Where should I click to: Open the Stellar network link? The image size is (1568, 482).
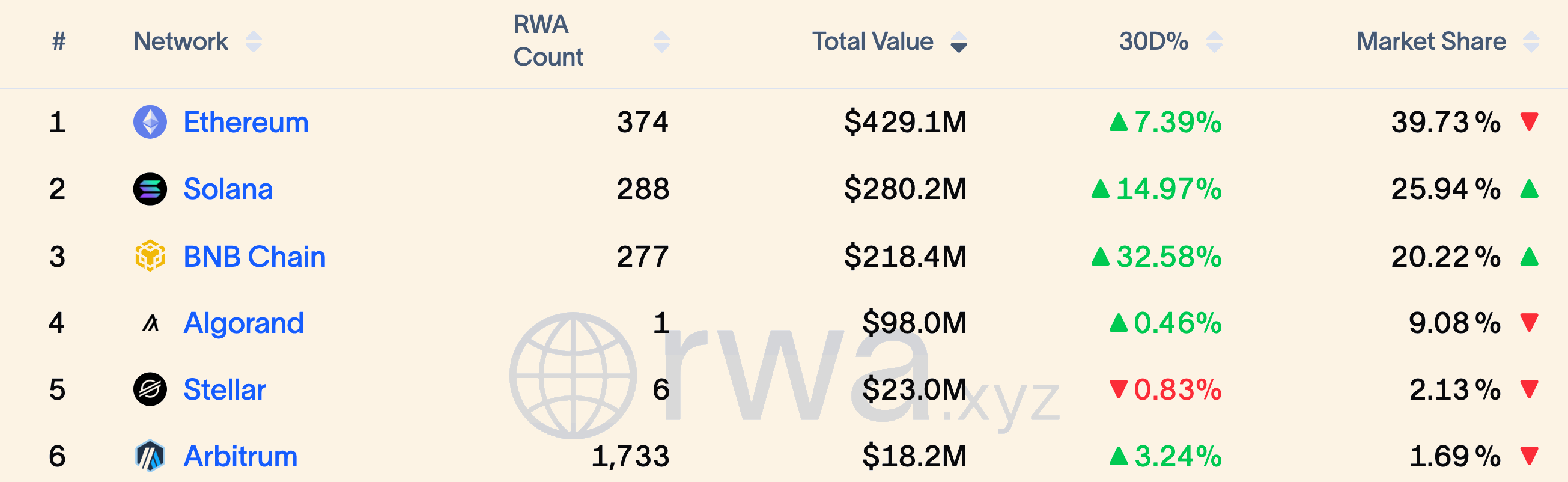coord(225,389)
